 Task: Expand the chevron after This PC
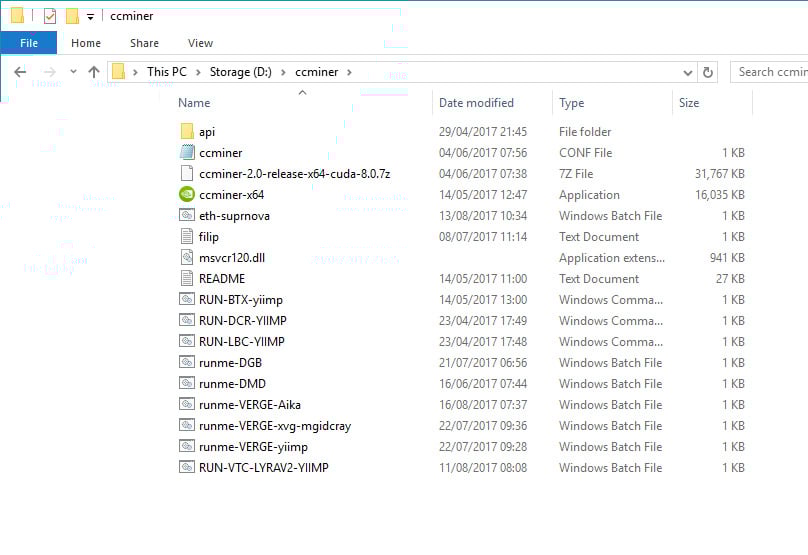point(198,72)
